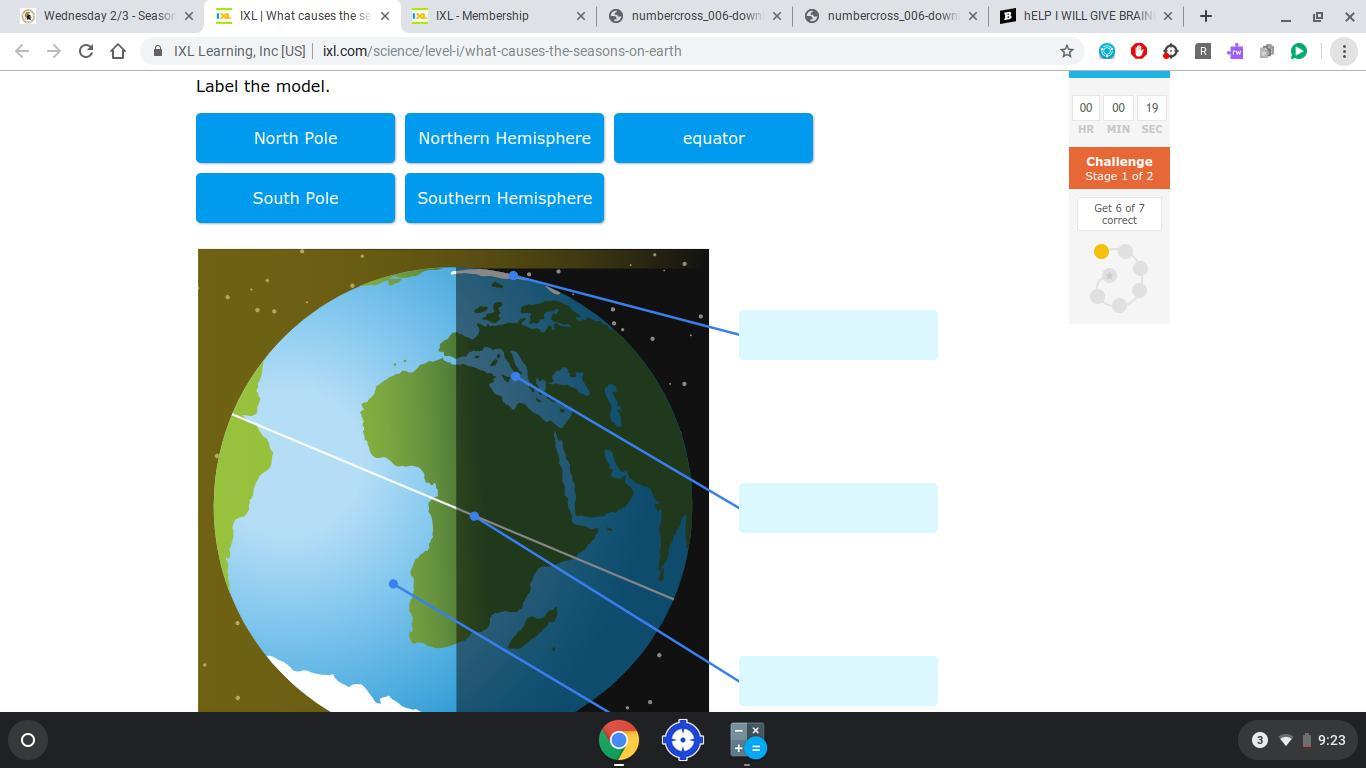Select the bottom empty answer box
The width and height of the screenshot is (1366, 768).
coord(838,681)
